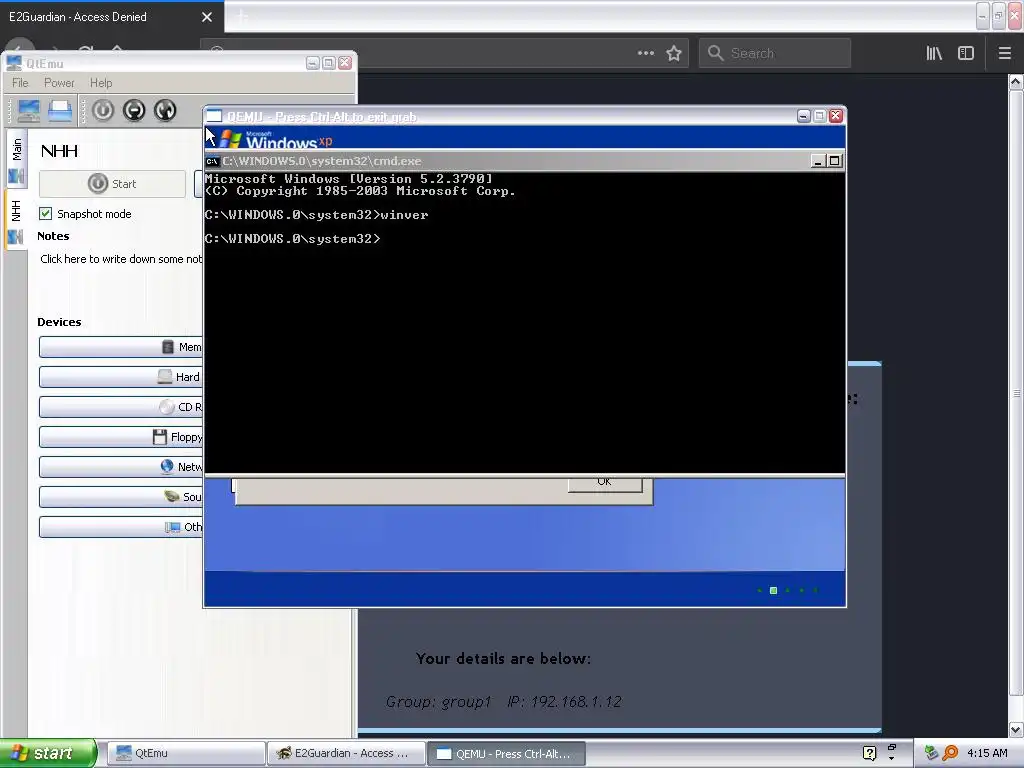Screen dimensions: 1024x768
Task: Expand the Sound device section
Action: (x=121, y=497)
